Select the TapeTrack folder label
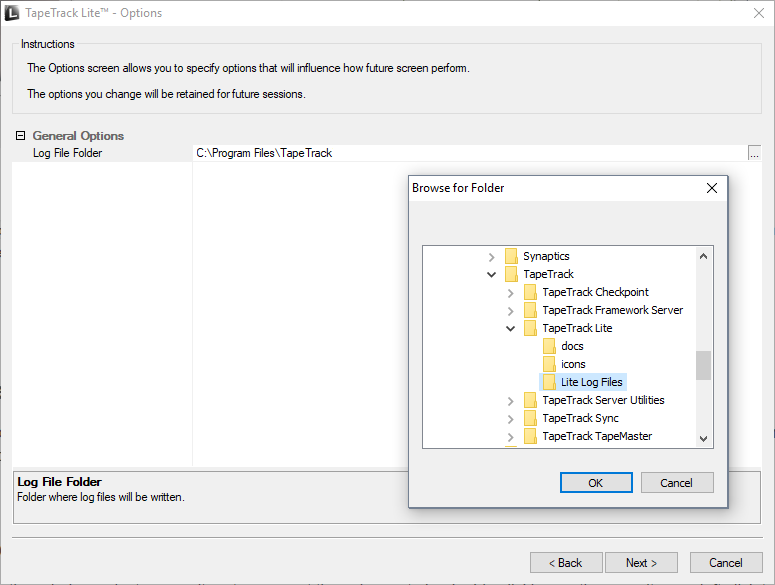Image resolution: width=775 pixels, height=585 pixels. (548, 274)
